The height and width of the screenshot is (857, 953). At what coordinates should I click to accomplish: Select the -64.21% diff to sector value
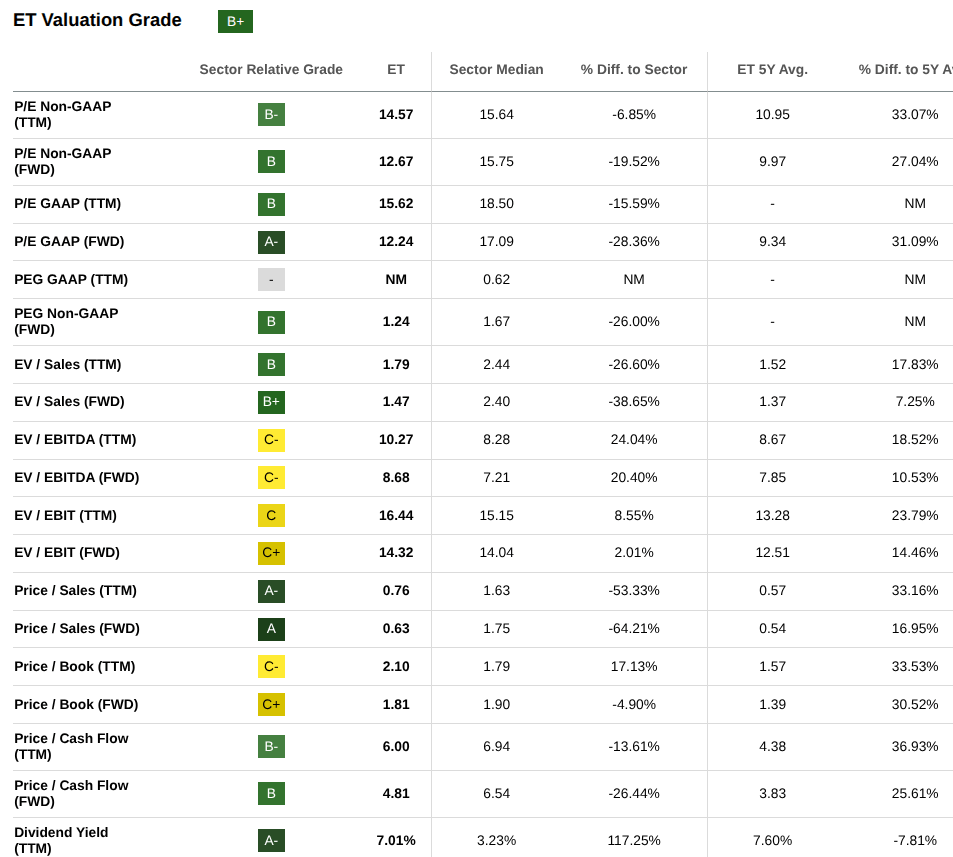[634, 628]
